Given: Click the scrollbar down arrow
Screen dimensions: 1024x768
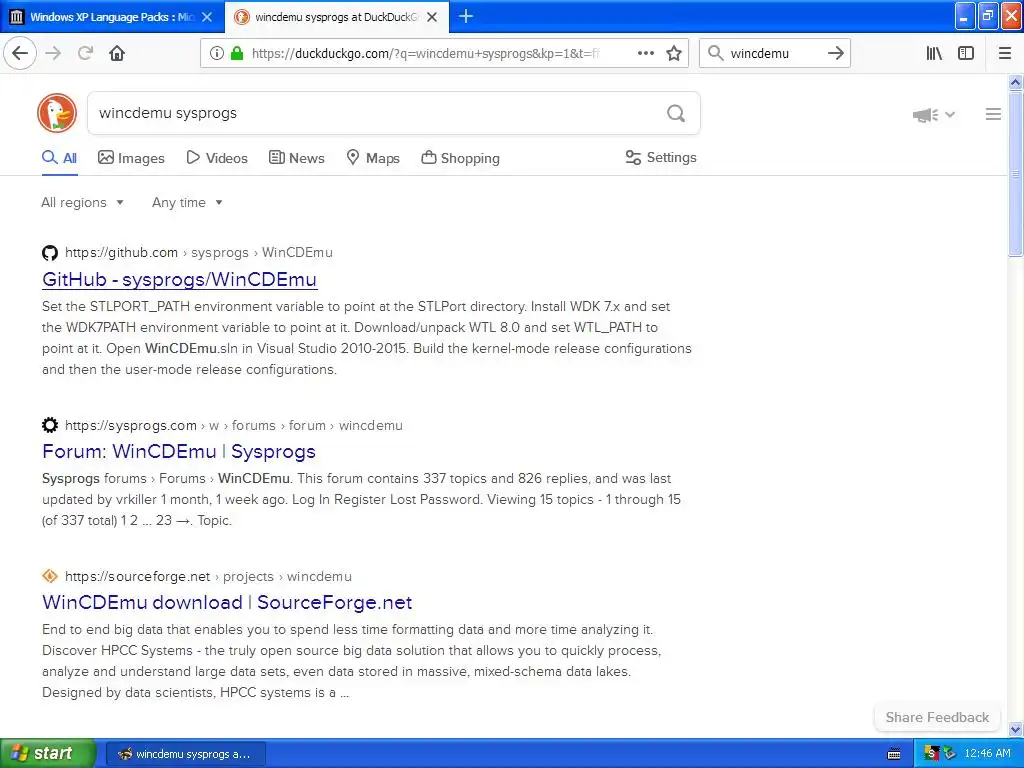Looking at the screenshot, I should click(x=1015, y=729).
